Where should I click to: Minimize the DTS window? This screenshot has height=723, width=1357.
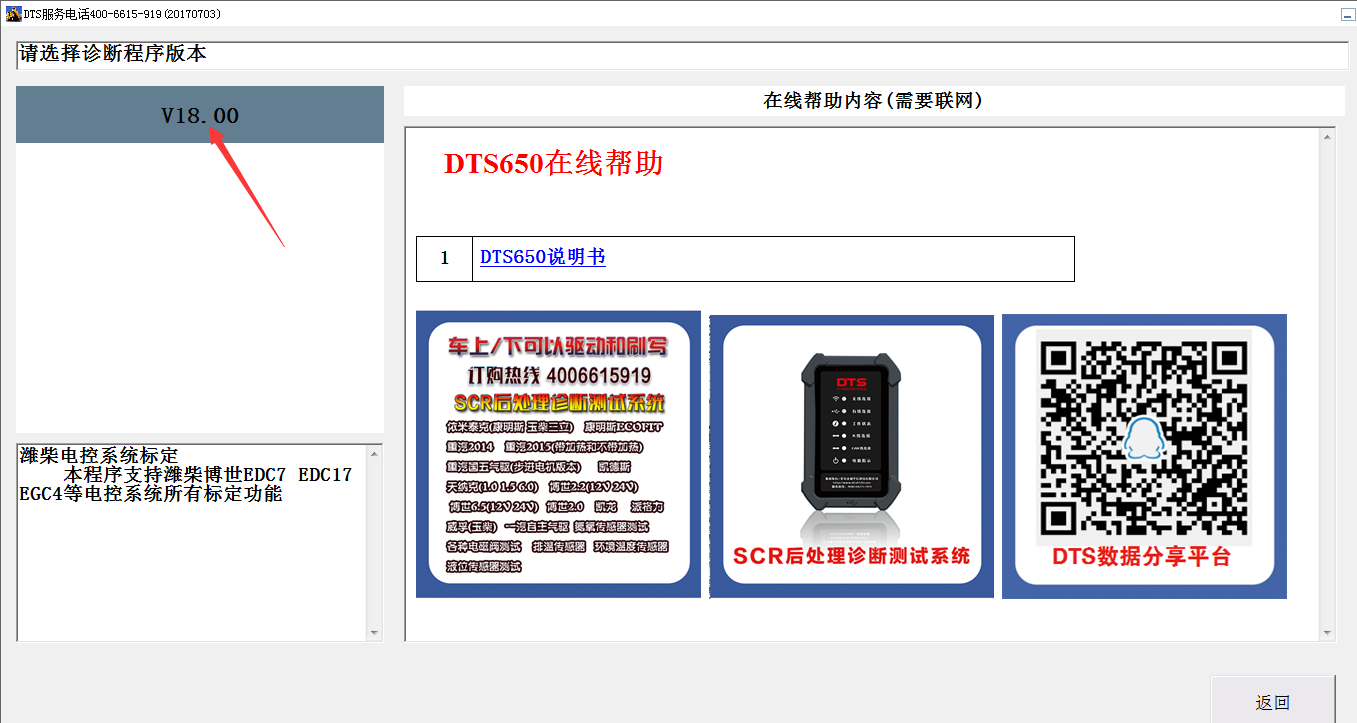point(1346,14)
